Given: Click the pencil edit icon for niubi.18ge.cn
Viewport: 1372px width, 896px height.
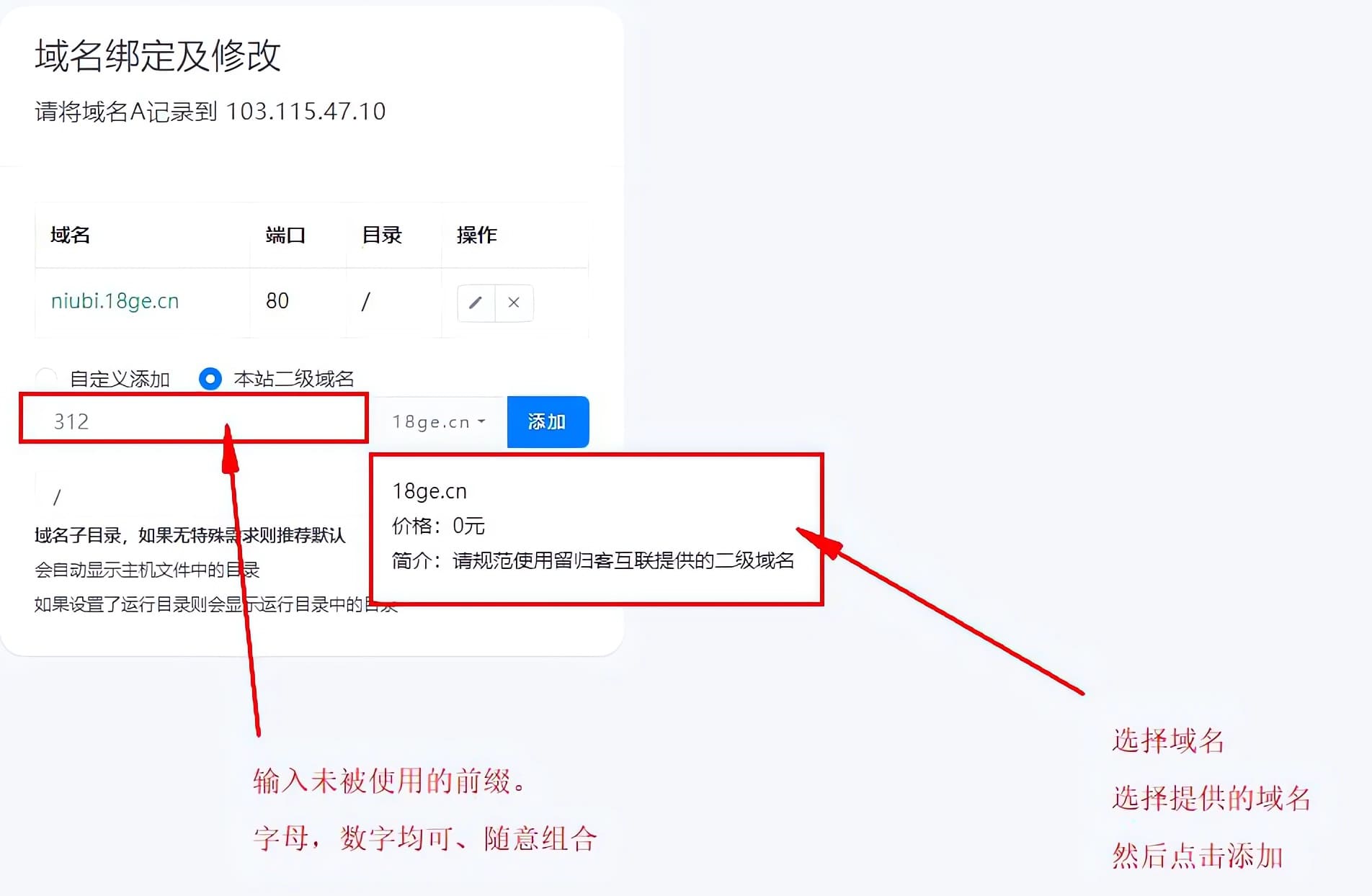Looking at the screenshot, I should 476,303.
